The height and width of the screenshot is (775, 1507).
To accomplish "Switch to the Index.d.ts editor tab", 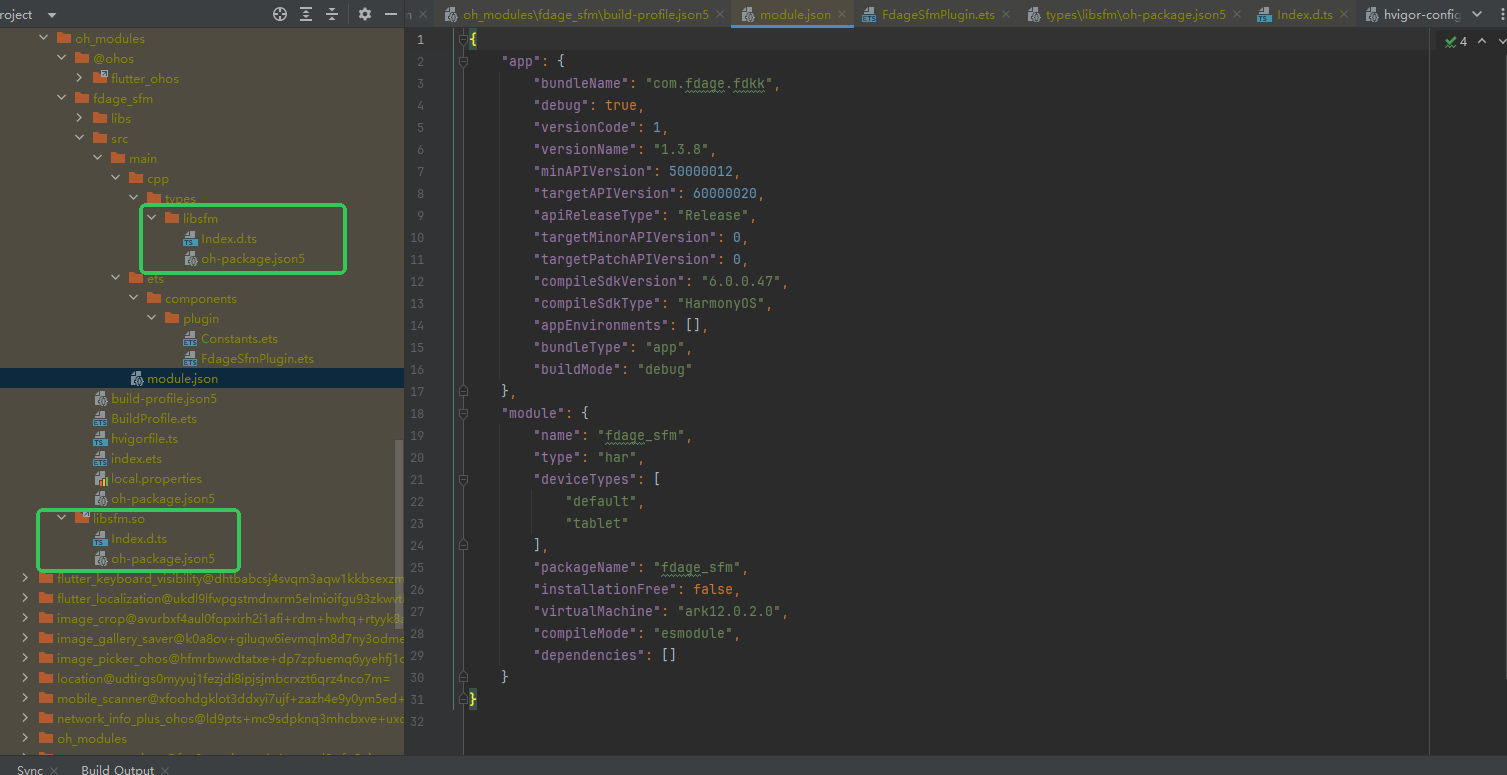I will (1304, 15).
